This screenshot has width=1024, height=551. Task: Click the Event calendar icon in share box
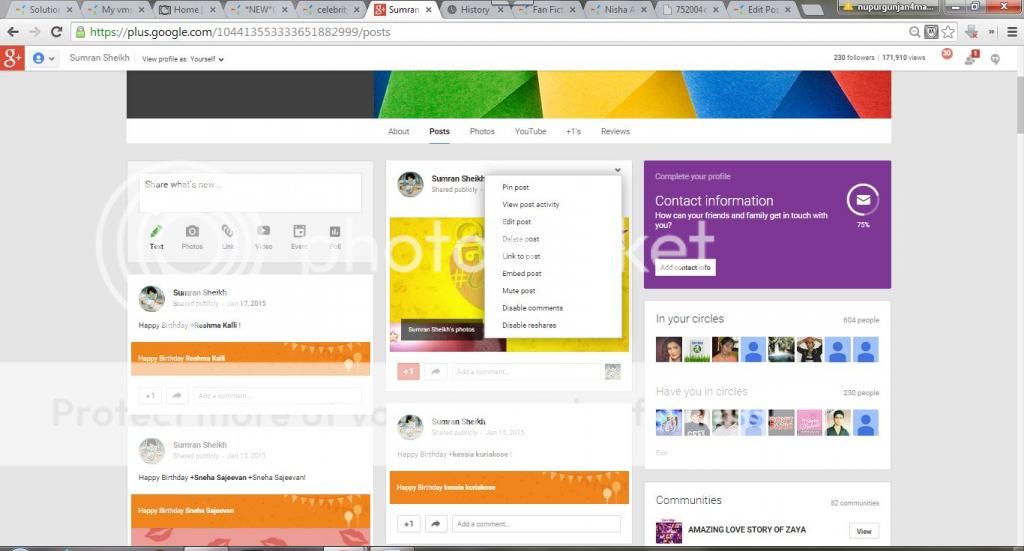299,232
